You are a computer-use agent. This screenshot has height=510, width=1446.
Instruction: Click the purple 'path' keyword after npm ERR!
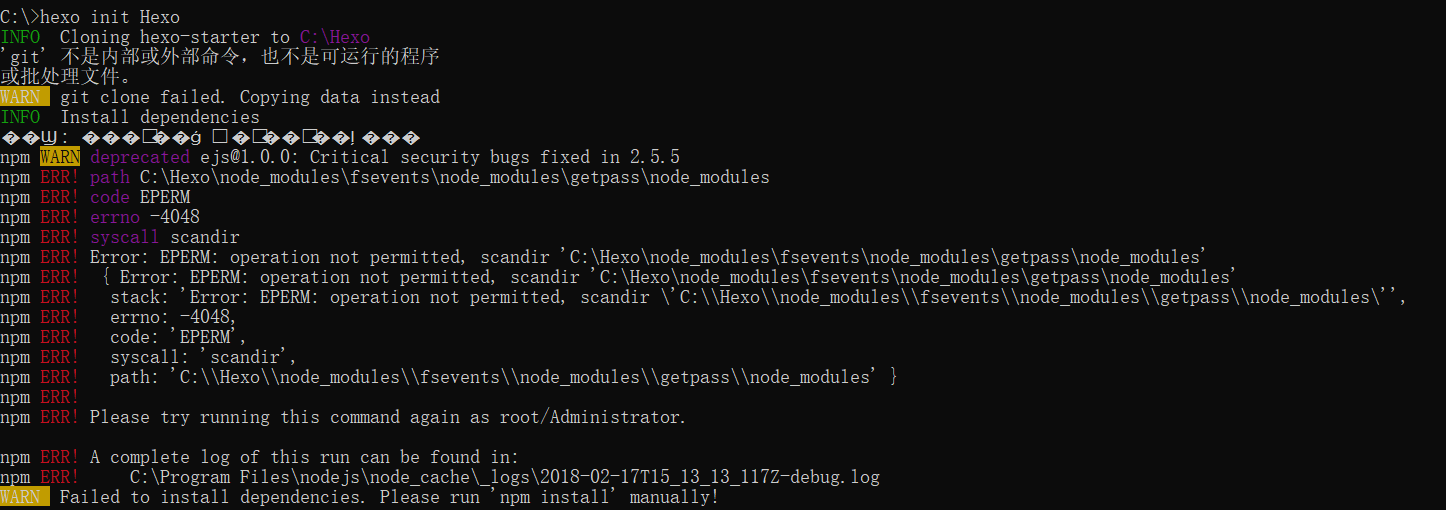(109, 177)
